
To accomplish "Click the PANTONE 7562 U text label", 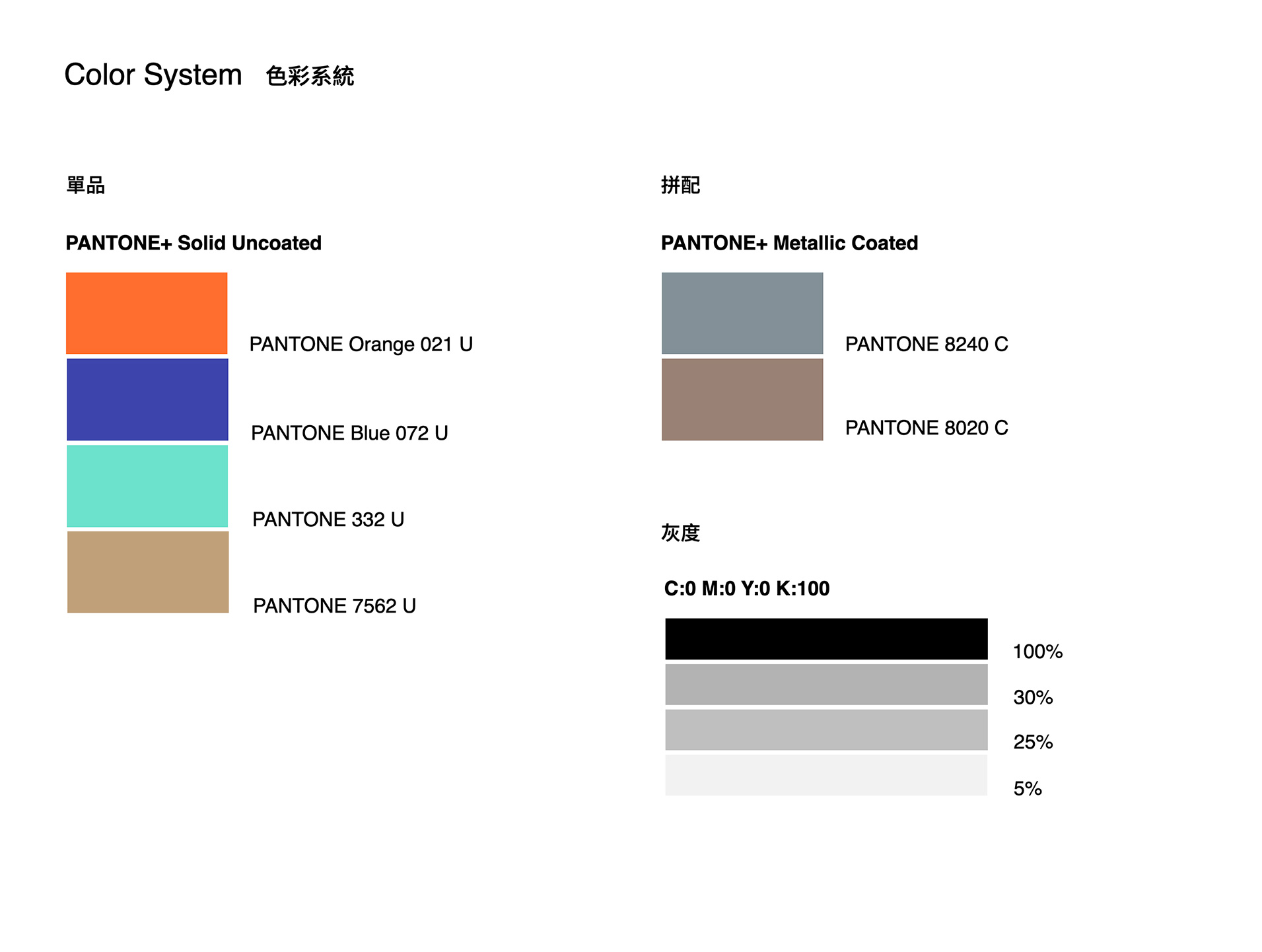I will coord(334,605).
